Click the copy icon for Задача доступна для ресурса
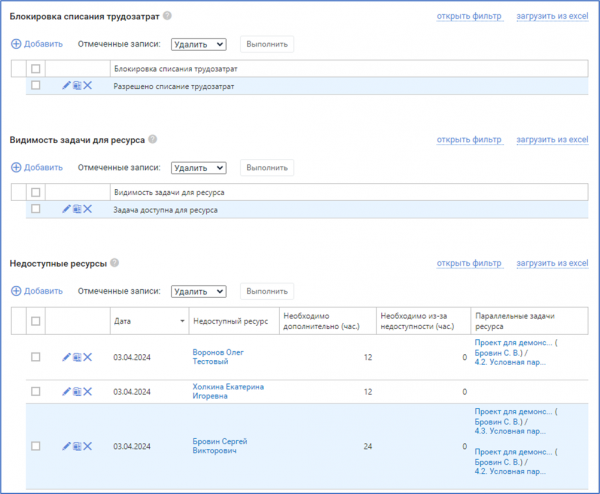 (77, 209)
